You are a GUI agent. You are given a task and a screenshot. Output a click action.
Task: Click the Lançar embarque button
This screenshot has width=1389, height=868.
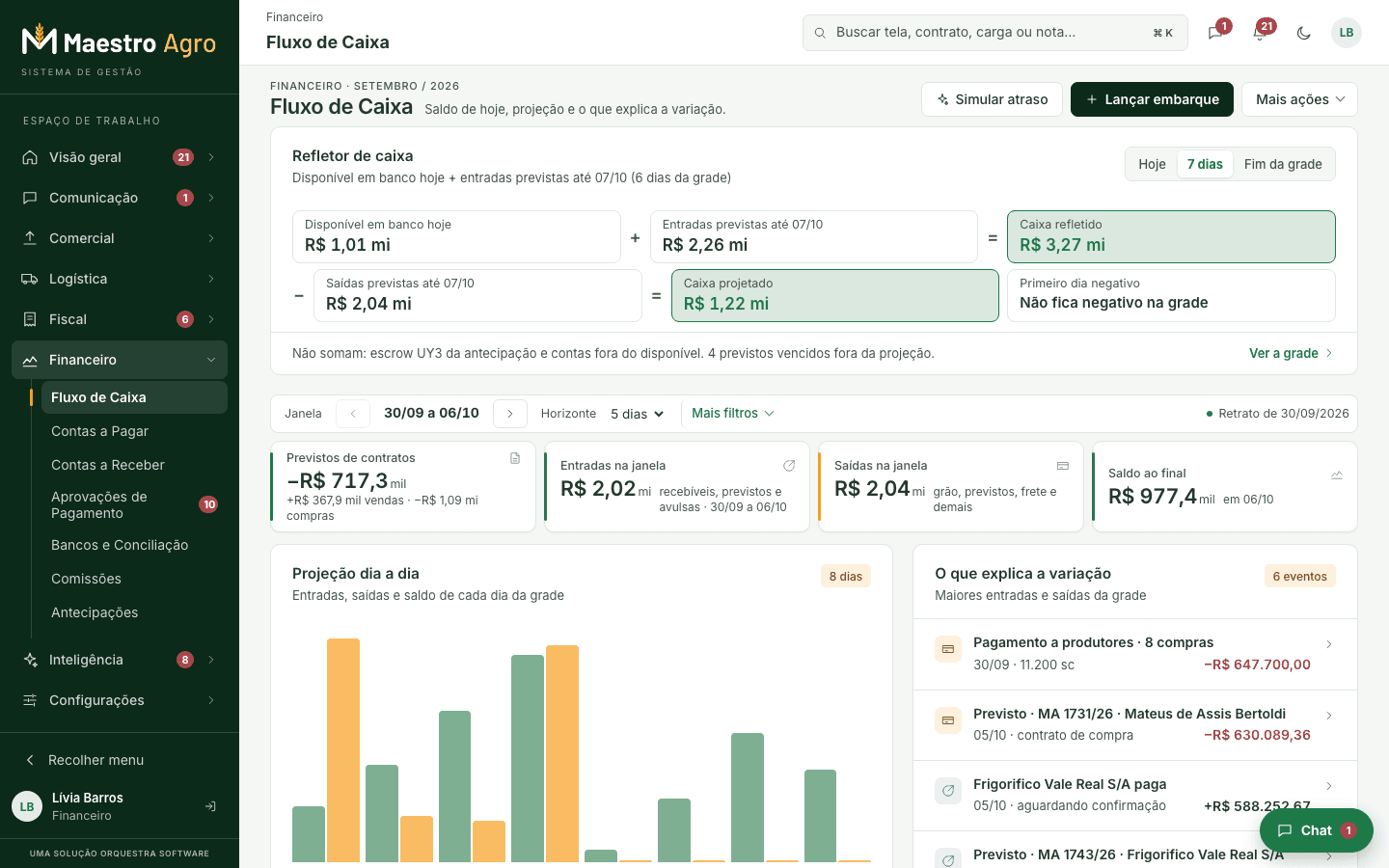point(1152,99)
